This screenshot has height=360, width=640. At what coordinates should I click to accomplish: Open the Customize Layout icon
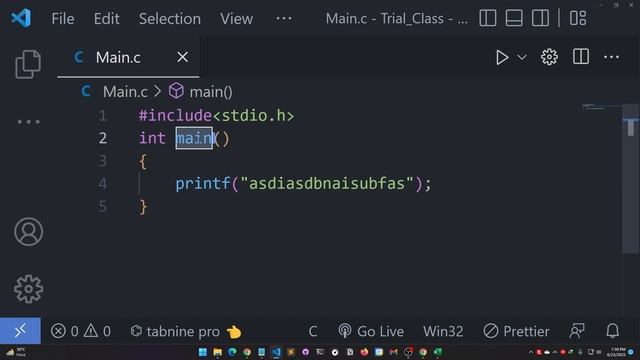tap(578, 18)
